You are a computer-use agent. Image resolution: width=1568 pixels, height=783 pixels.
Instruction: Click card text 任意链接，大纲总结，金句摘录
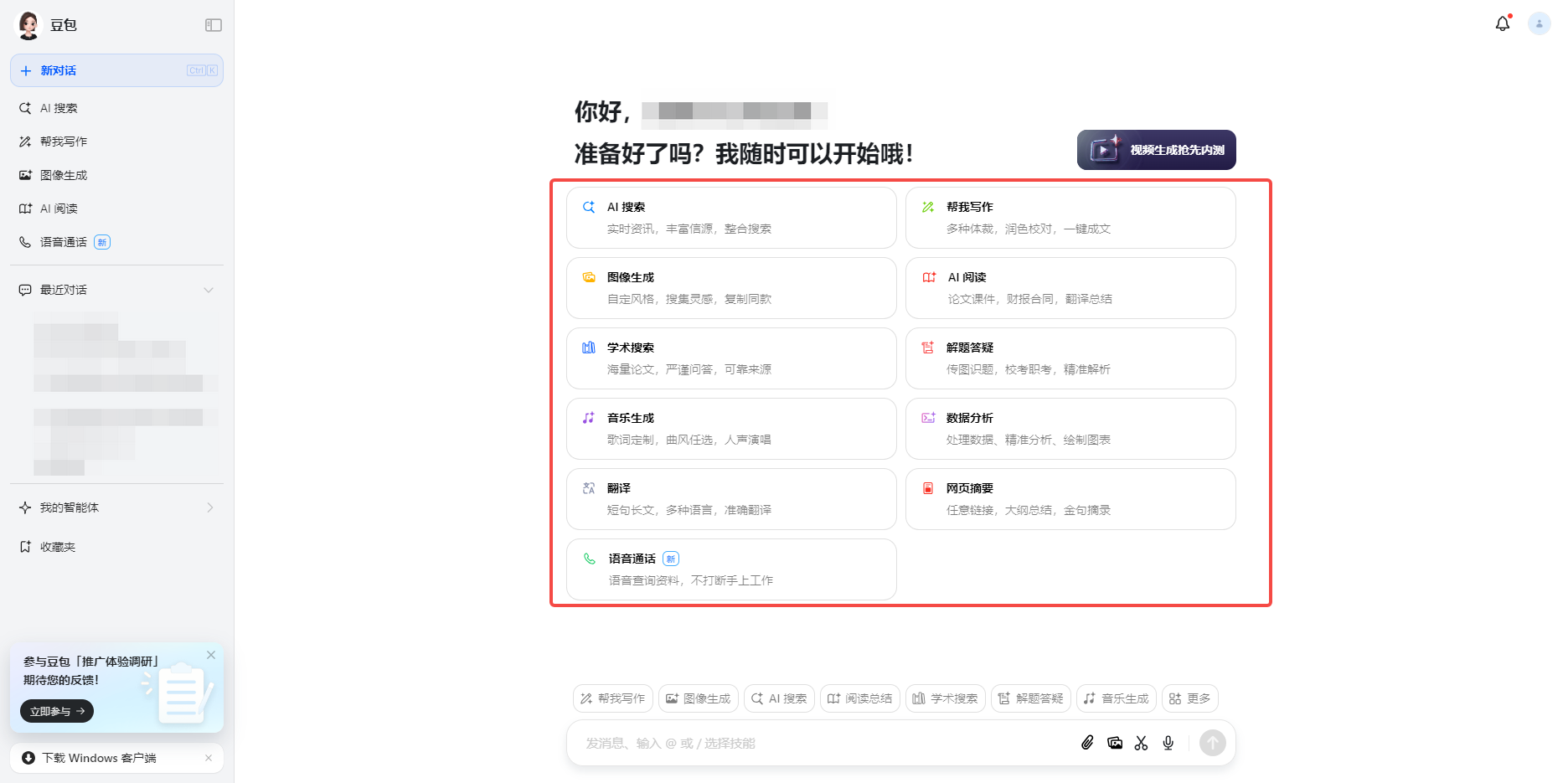point(1029,510)
